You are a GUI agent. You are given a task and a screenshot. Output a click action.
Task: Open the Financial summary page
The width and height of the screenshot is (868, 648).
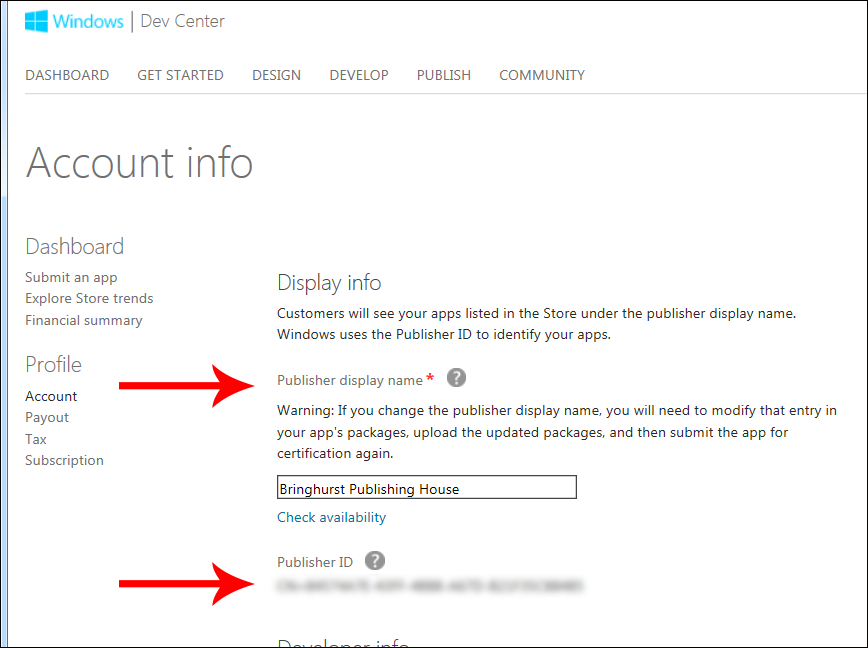coord(84,320)
